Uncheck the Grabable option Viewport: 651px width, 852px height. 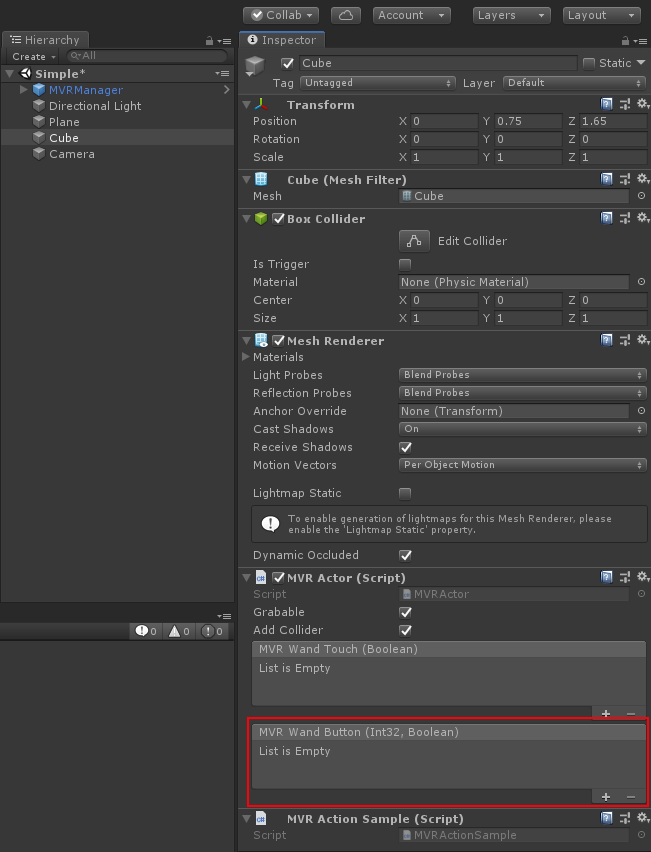(x=405, y=612)
